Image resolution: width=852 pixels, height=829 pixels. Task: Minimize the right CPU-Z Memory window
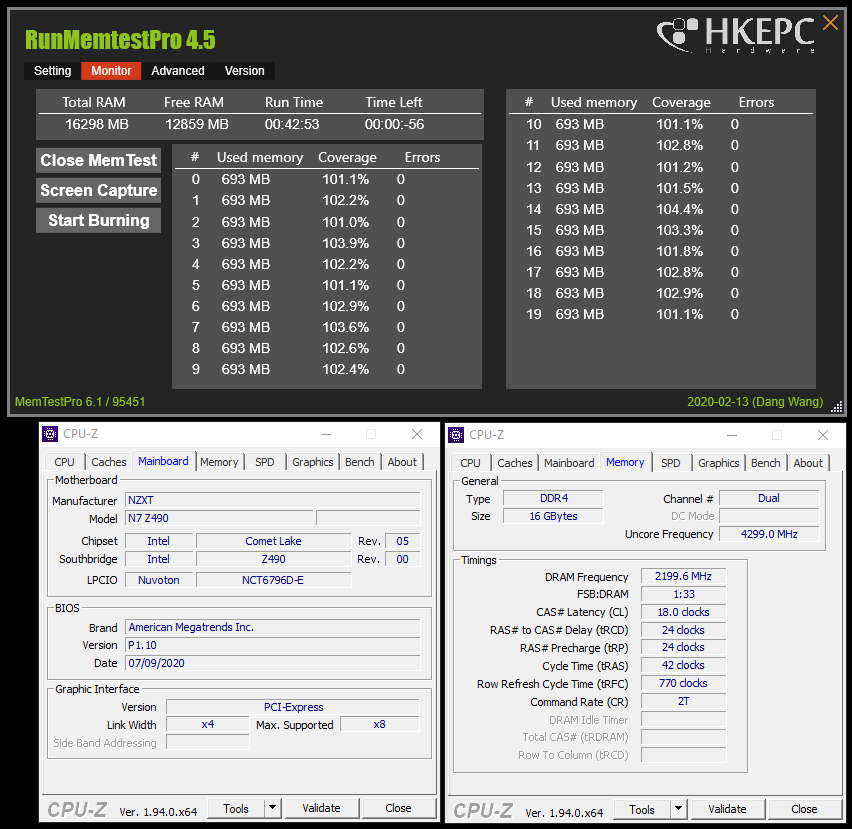[x=732, y=435]
